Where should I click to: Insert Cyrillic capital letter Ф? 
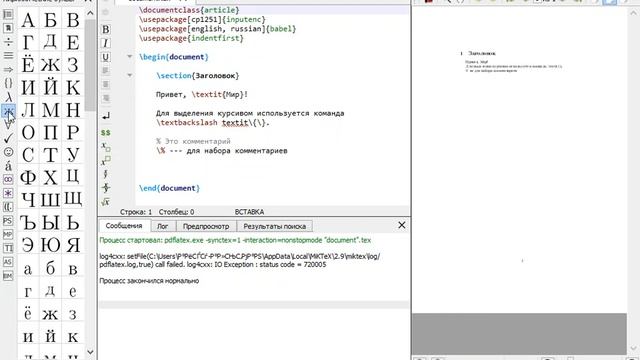click(x=28, y=177)
